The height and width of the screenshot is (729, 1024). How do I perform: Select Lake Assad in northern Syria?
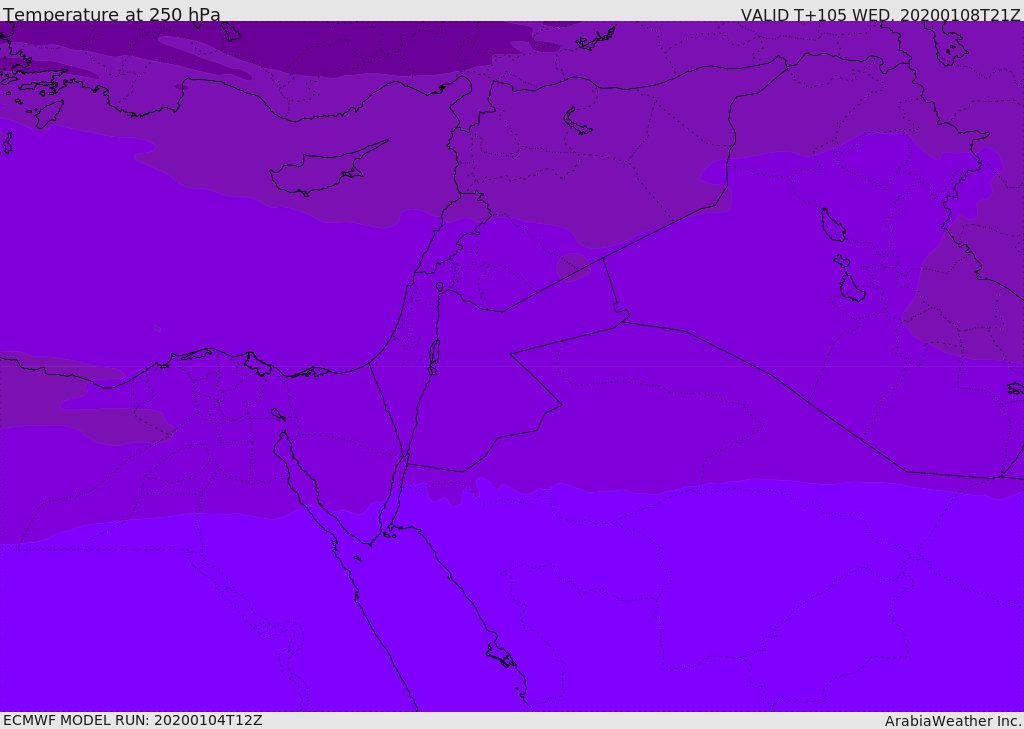(577, 122)
